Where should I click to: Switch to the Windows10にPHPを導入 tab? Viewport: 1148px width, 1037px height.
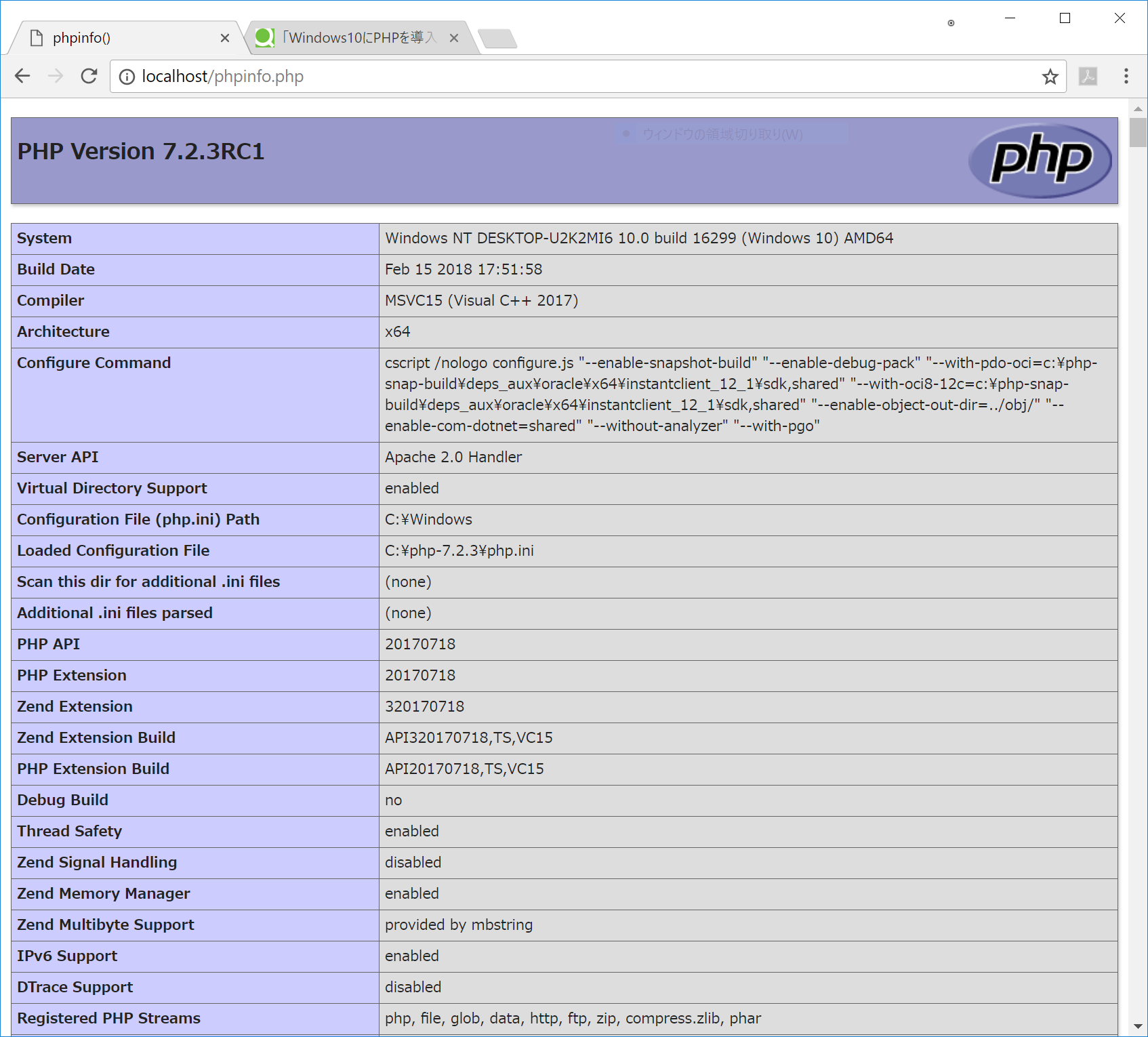(352, 37)
